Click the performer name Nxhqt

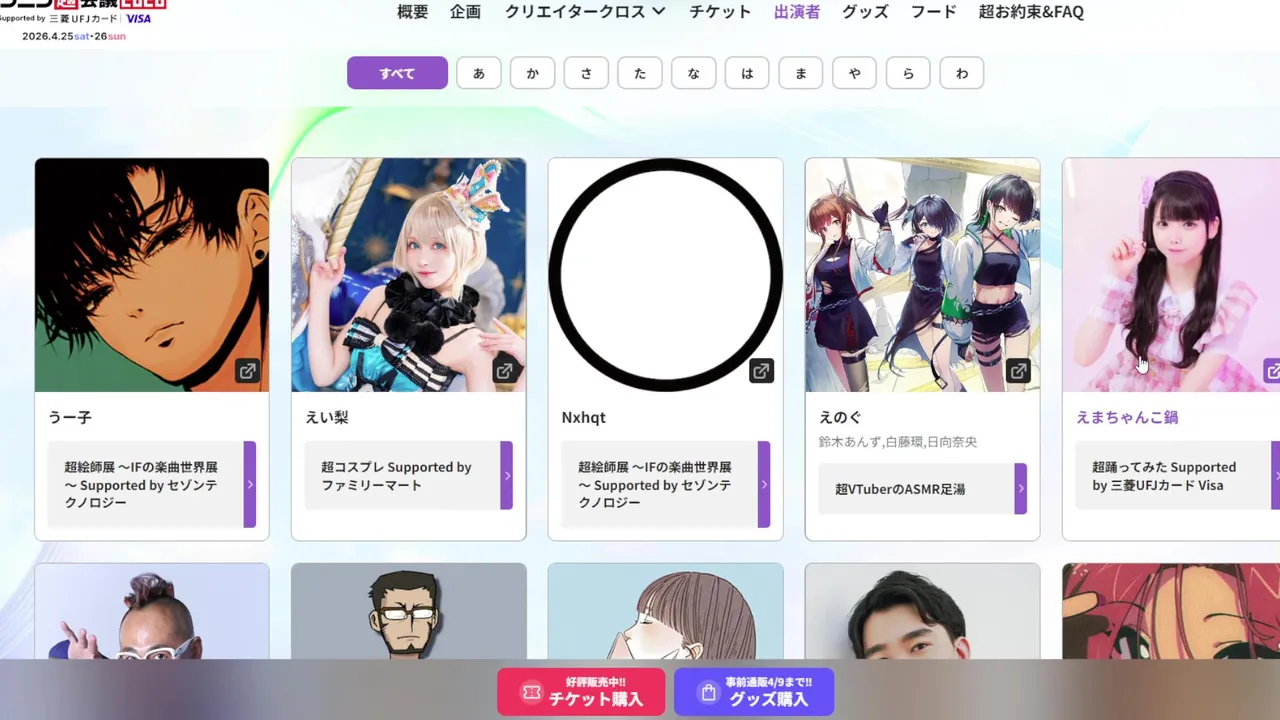584,417
